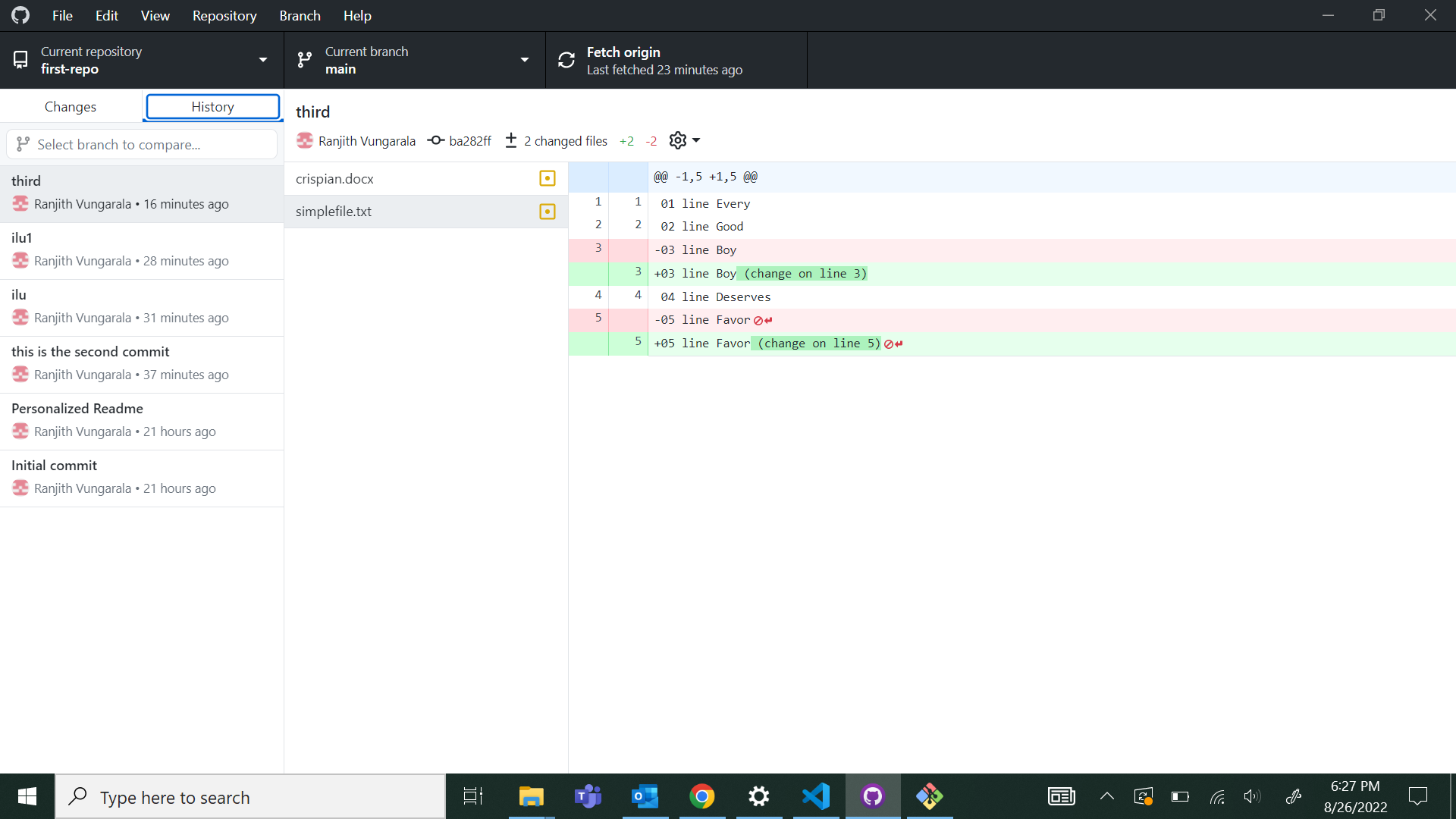Show hidden system tray icons
1456x819 pixels.
[x=1107, y=796]
